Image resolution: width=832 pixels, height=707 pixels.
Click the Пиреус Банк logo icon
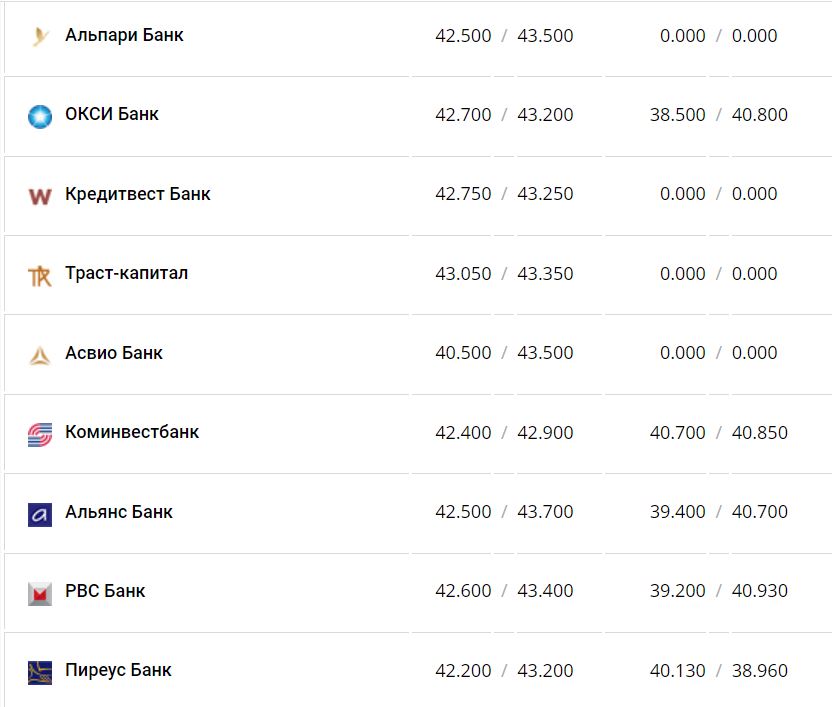(x=40, y=671)
